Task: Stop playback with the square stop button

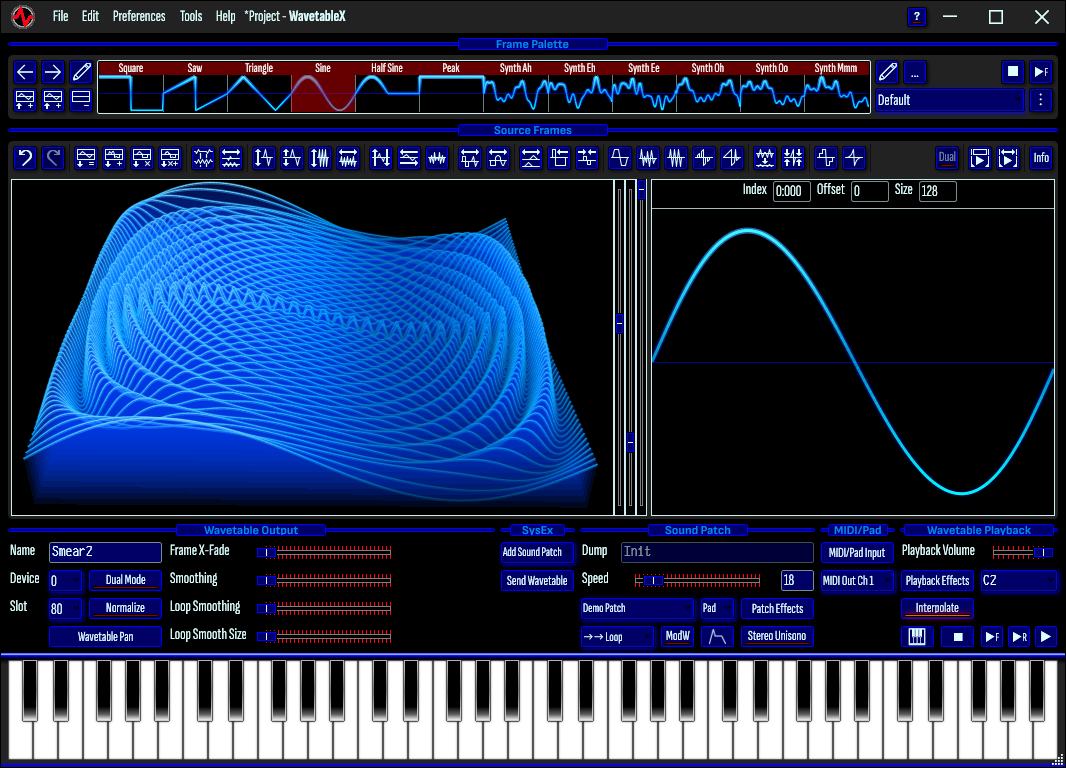Action: (x=958, y=636)
